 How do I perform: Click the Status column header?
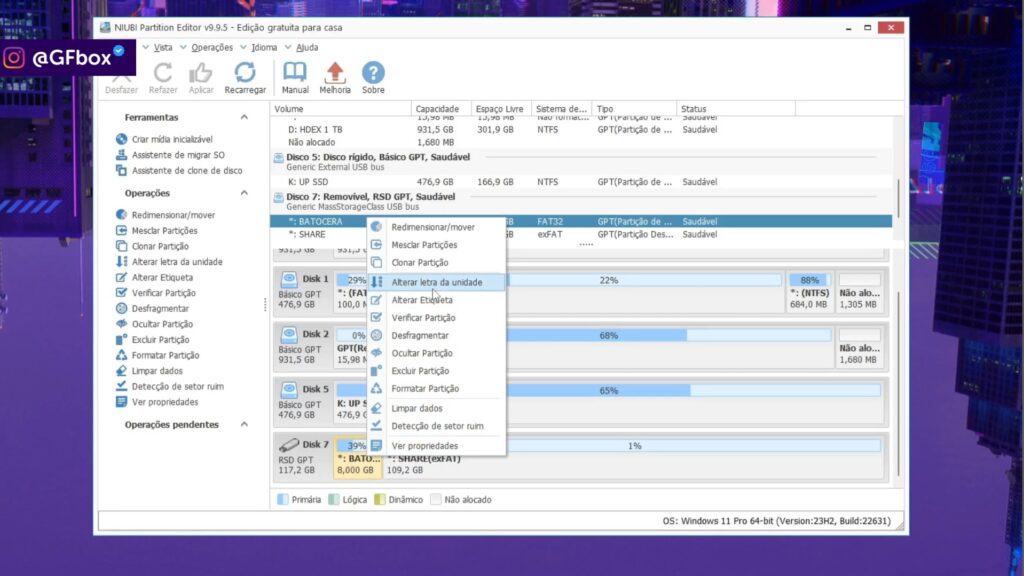click(x=735, y=109)
